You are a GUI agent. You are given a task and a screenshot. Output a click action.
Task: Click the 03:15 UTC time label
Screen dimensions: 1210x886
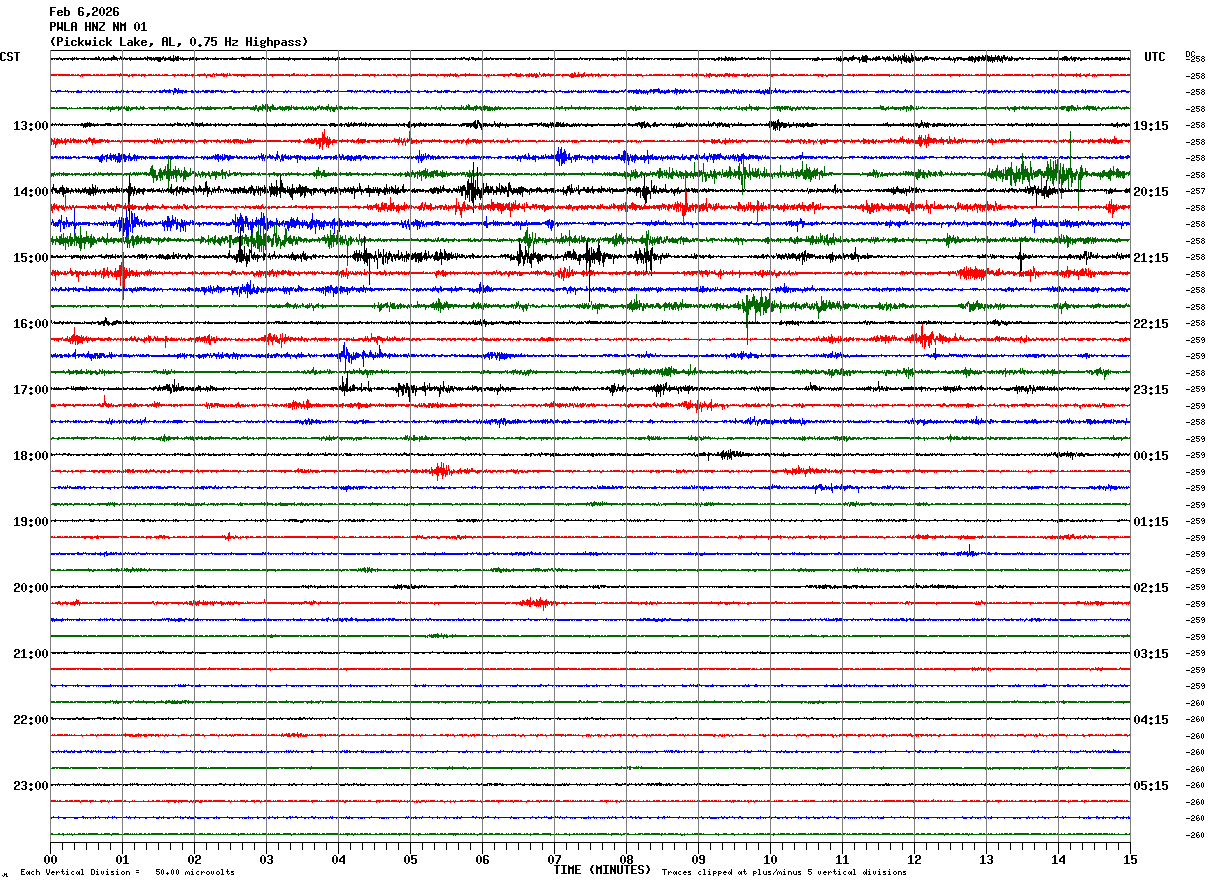click(1151, 654)
